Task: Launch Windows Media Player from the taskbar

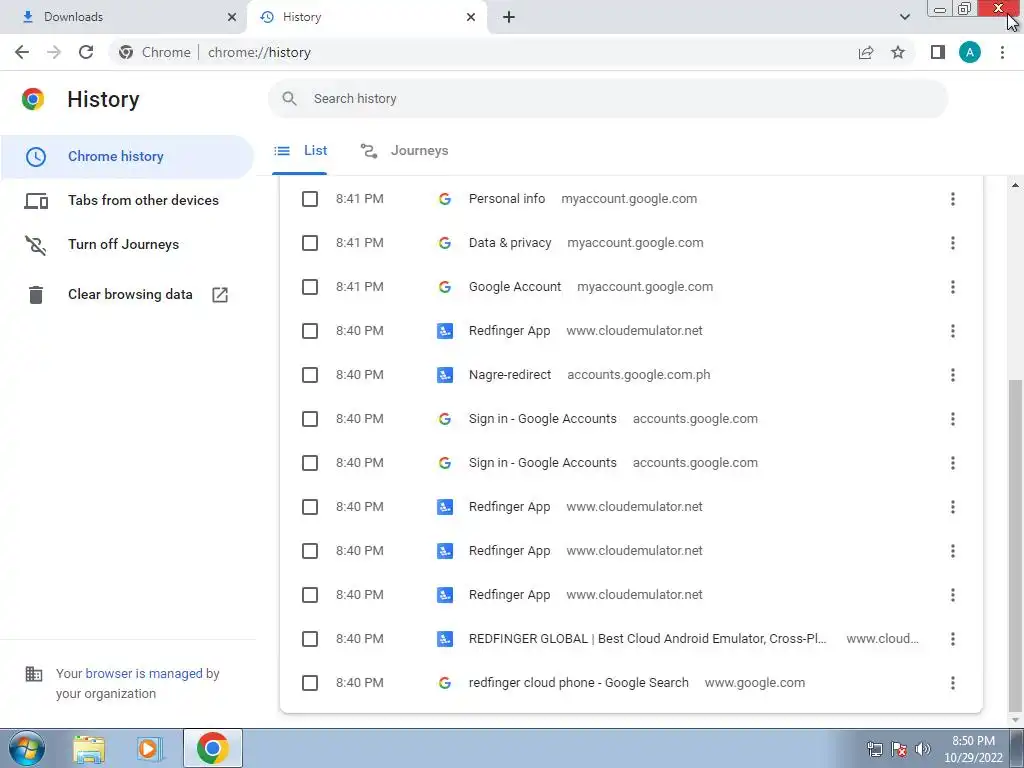Action: click(150, 749)
